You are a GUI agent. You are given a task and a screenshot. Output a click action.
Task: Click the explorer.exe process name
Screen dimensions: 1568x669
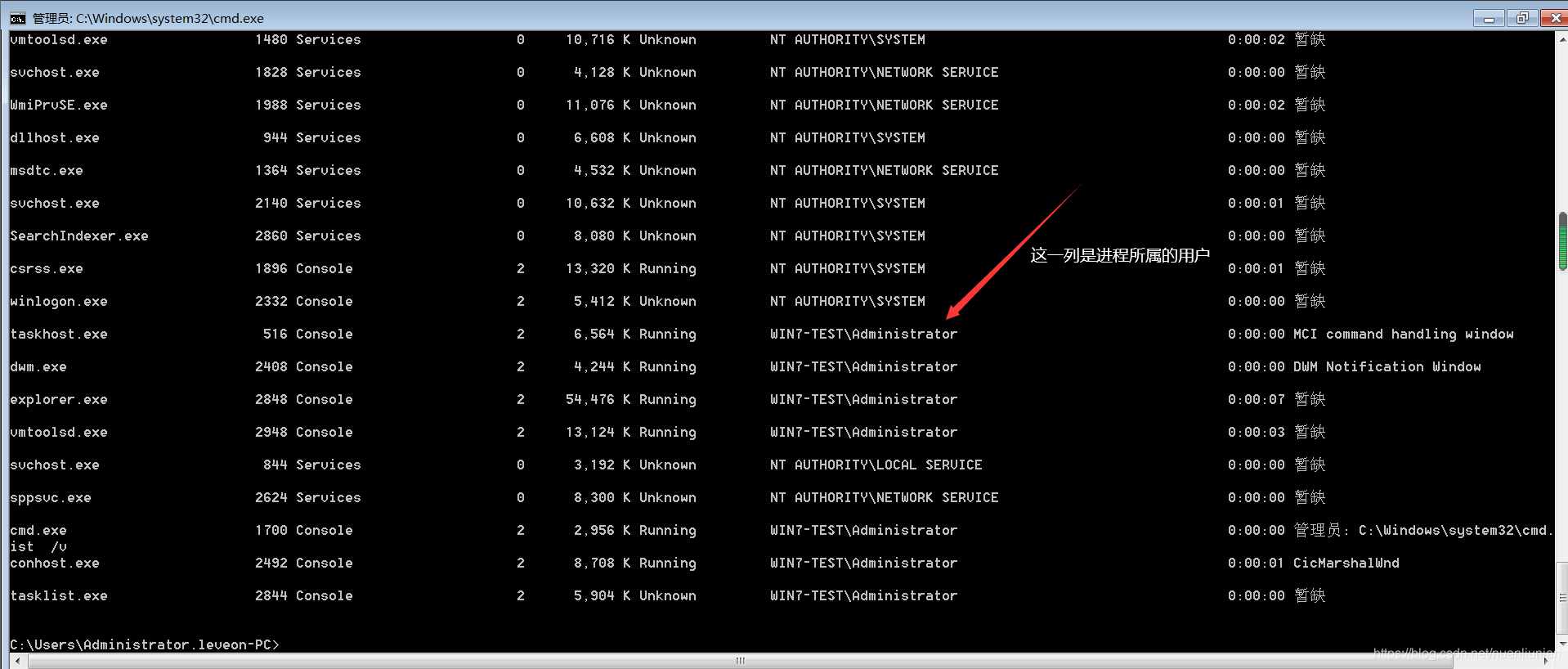coord(59,399)
